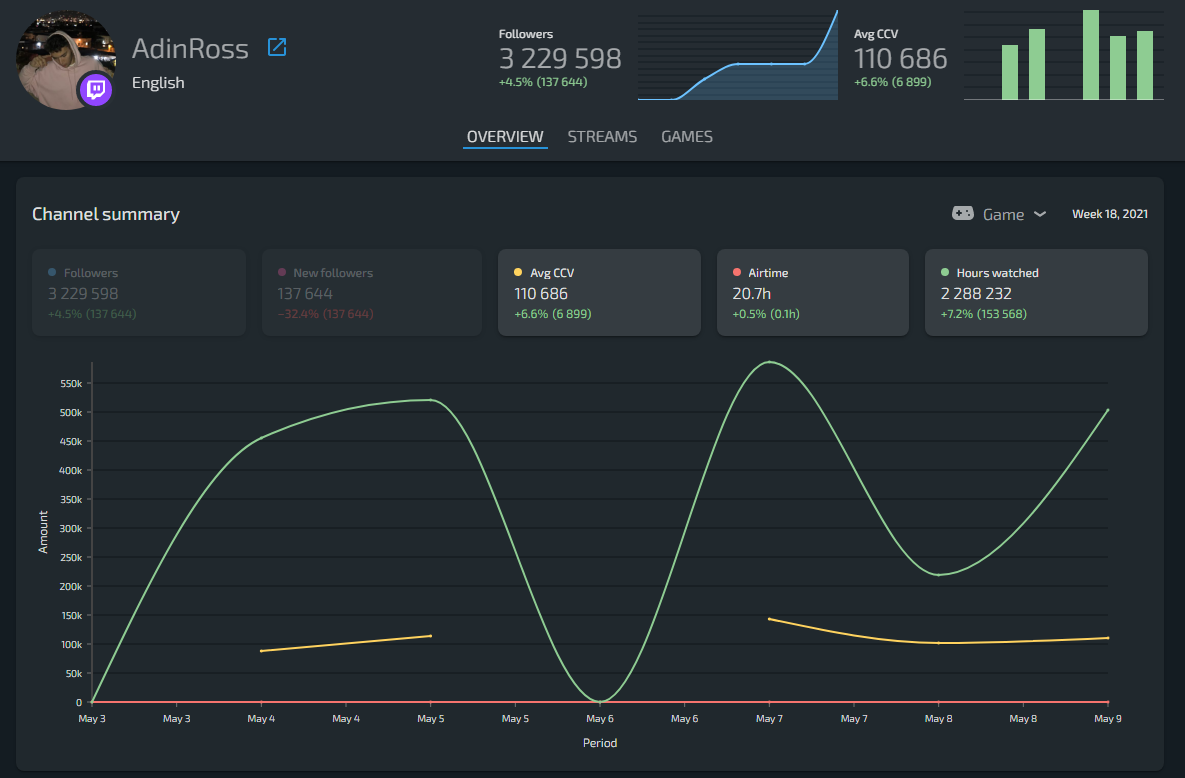Click the AdinRoss channel name
This screenshot has width=1185, height=778.
[x=190, y=48]
